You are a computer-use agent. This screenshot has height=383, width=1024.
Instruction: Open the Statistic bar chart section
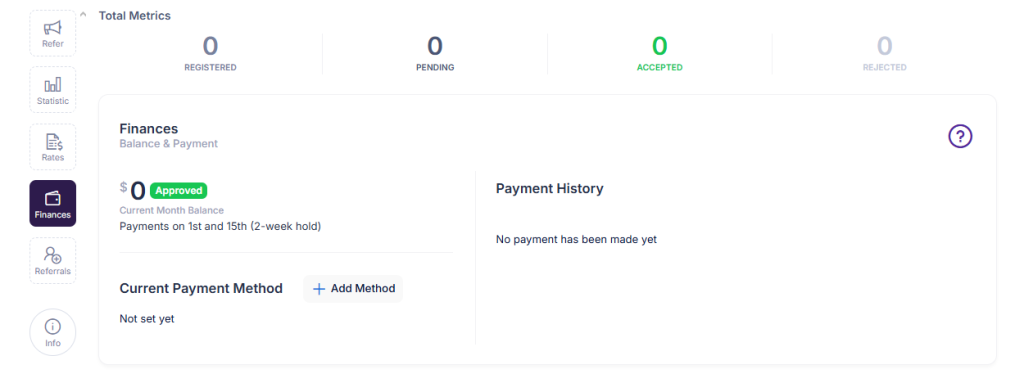pos(52,90)
